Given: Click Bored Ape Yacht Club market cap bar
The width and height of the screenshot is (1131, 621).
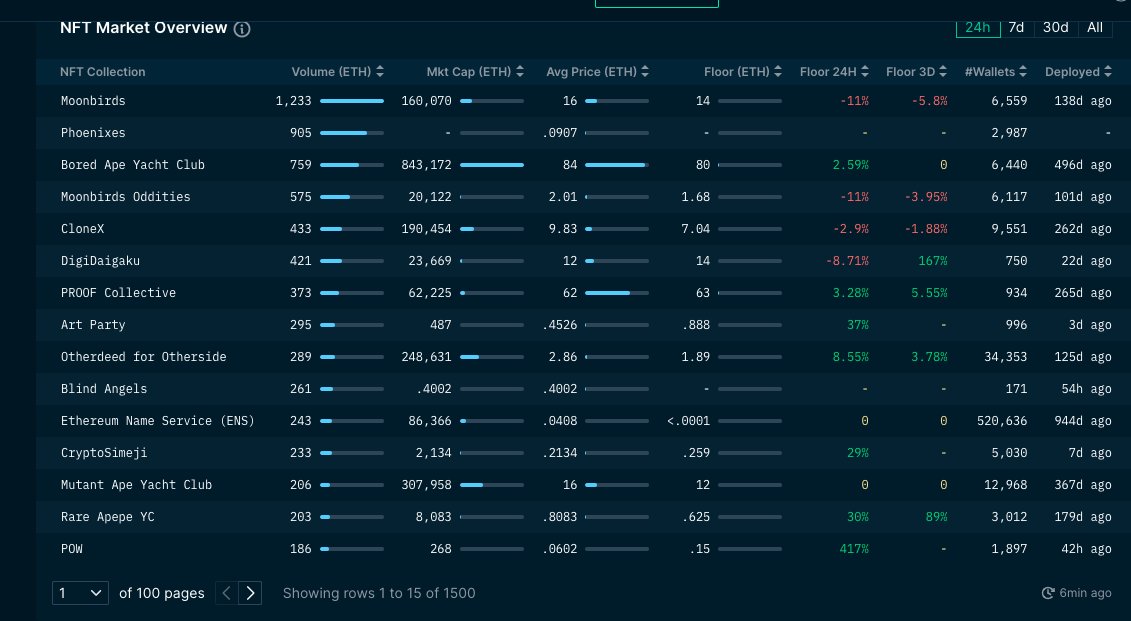Looking at the screenshot, I should point(492,164).
